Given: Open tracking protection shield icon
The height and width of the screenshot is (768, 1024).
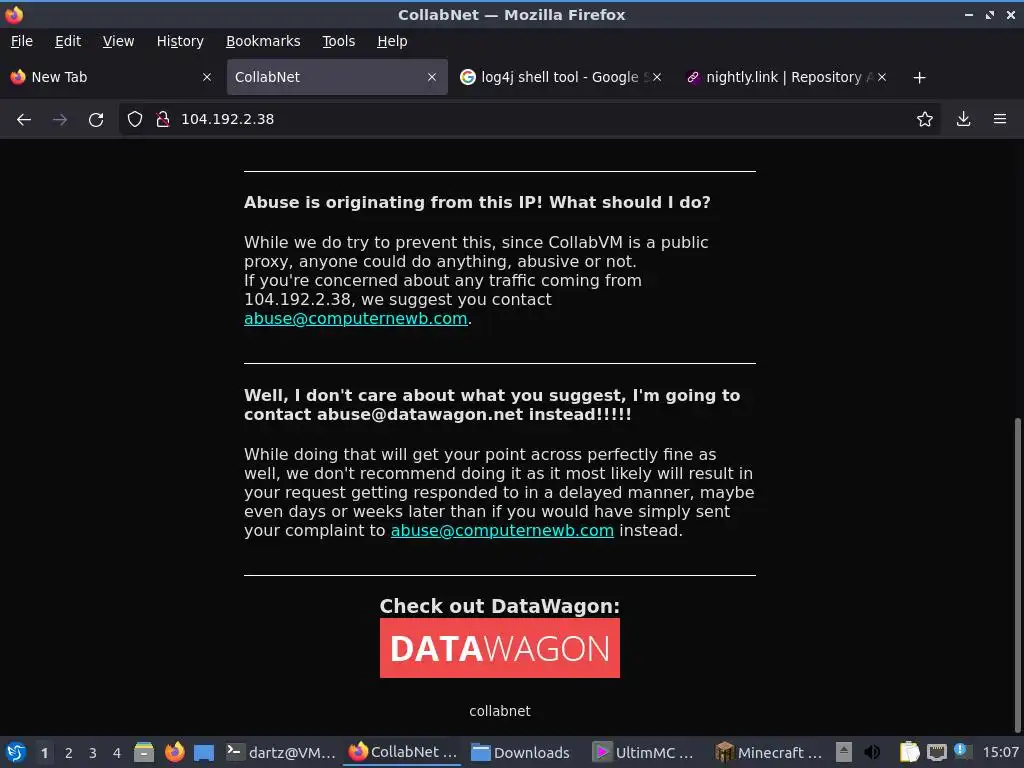Looking at the screenshot, I should click(x=135, y=120).
